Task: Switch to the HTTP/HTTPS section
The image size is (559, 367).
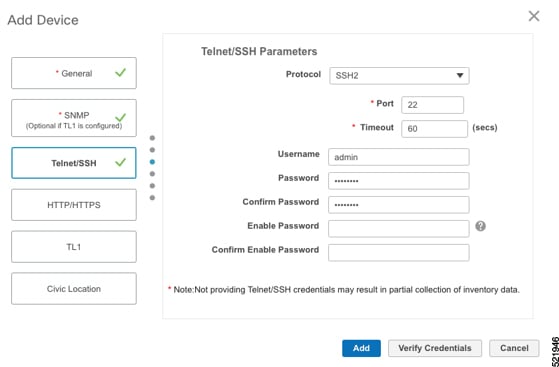Action: tap(74, 205)
